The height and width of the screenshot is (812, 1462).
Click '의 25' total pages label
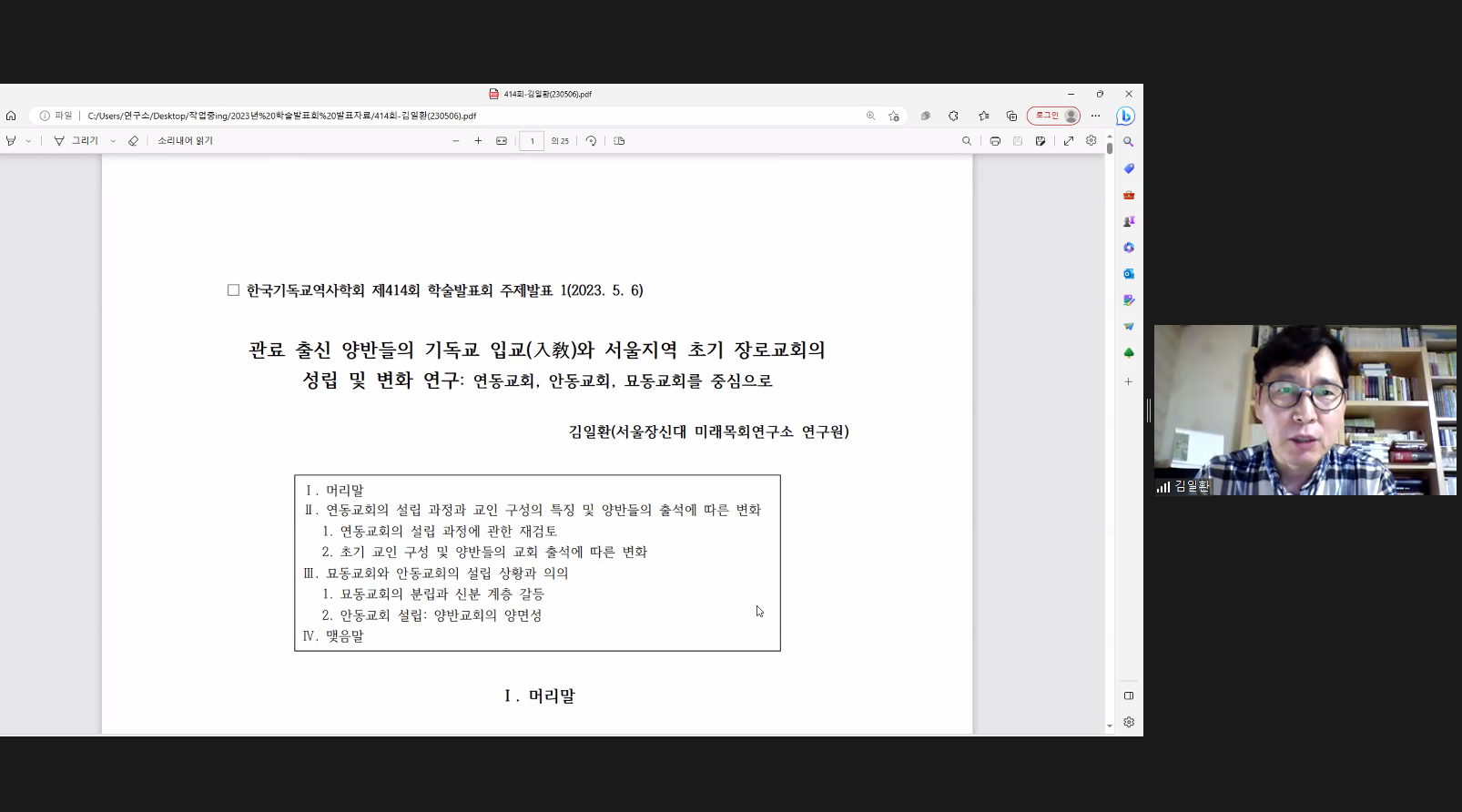(x=560, y=141)
